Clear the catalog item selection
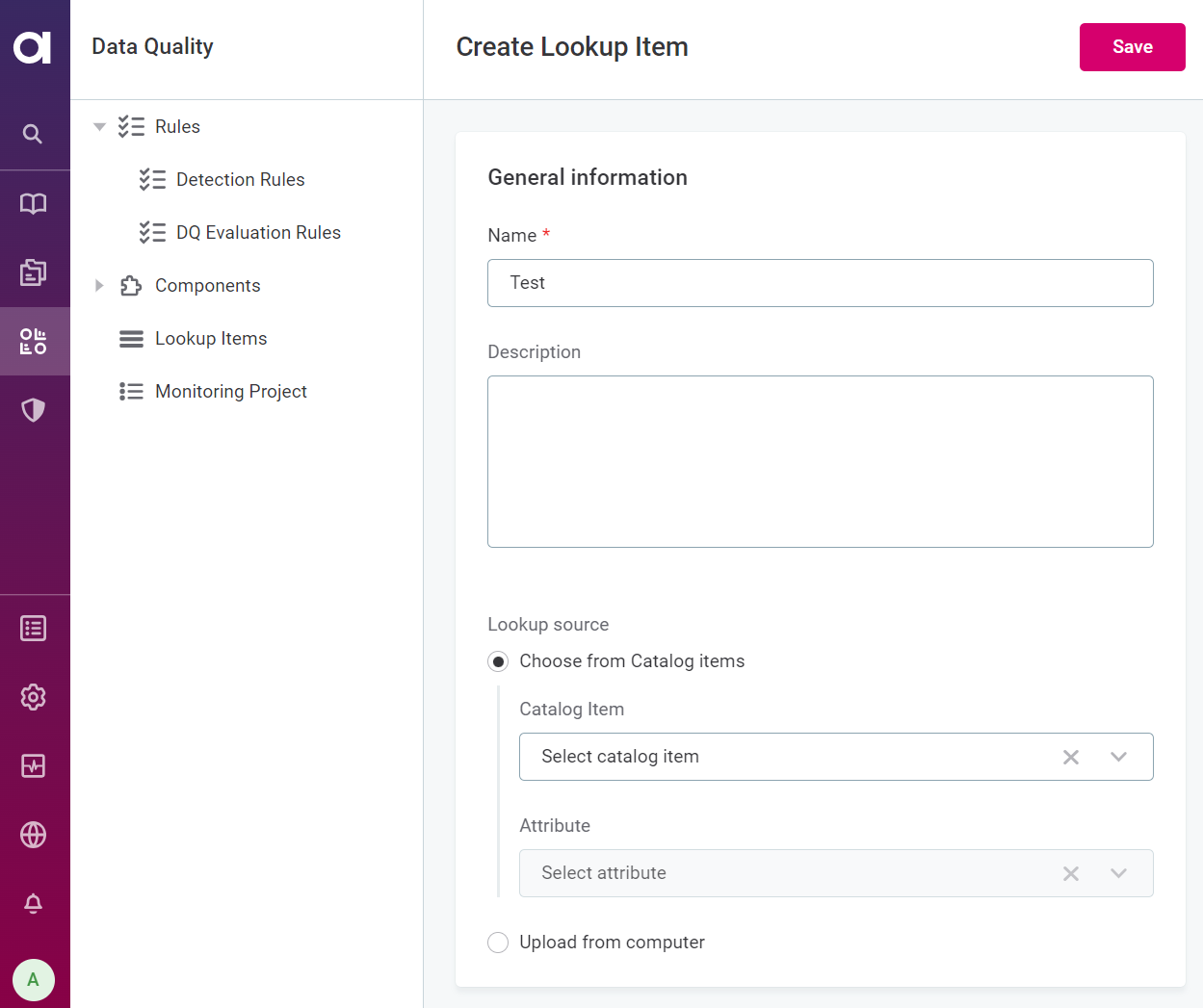This screenshot has width=1203, height=1008. pyautogui.click(x=1070, y=757)
